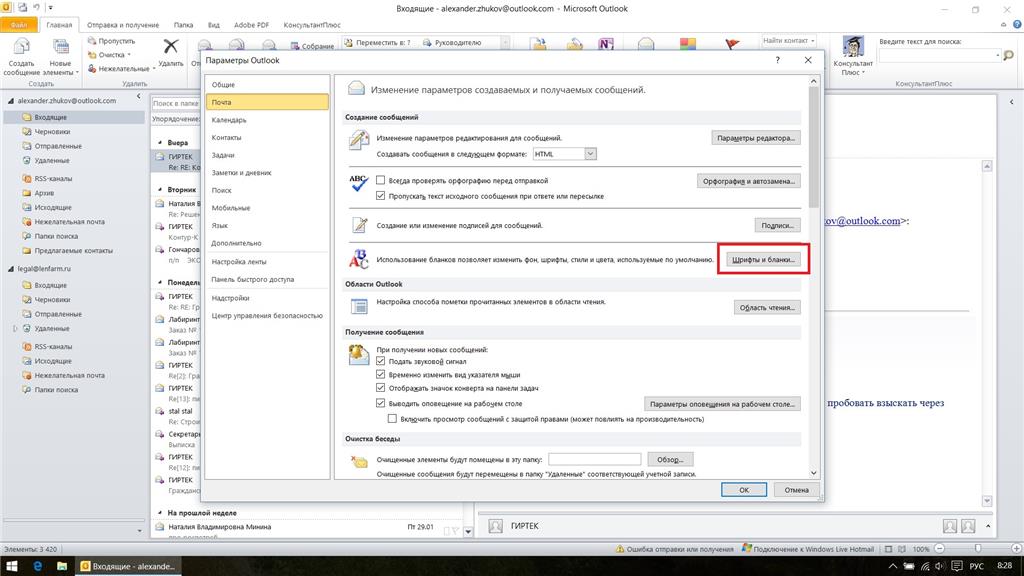Open the action center notification icon
The image size is (1024, 576).
pyautogui.click(x=957, y=566)
